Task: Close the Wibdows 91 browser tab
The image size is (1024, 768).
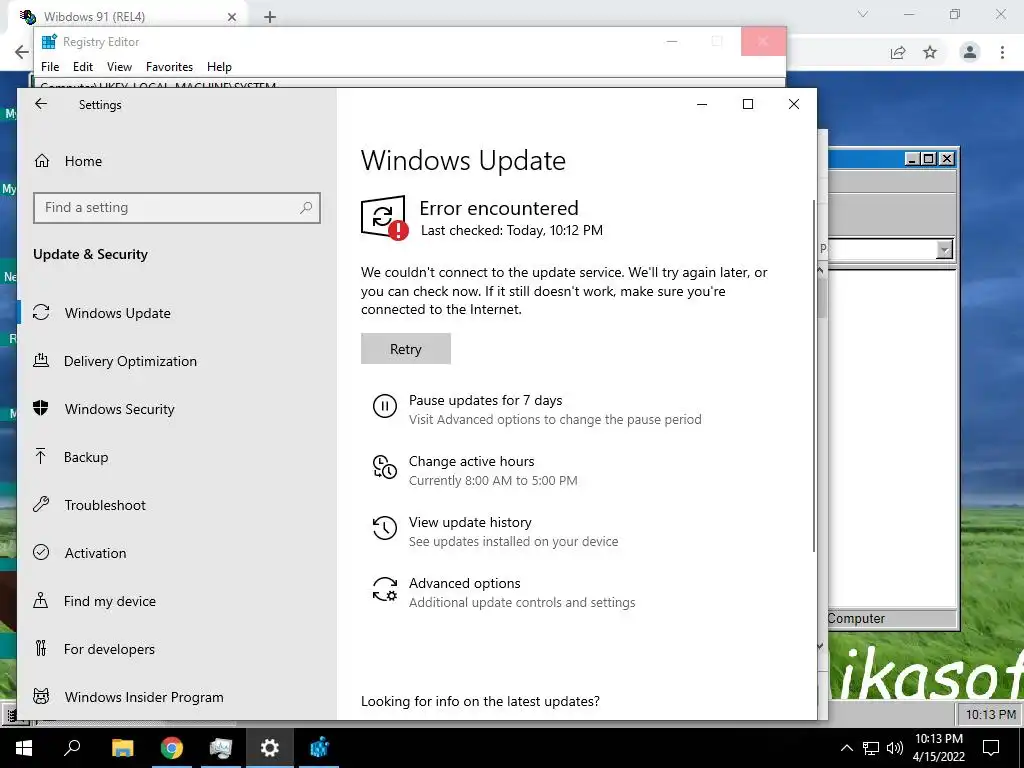Action: pyautogui.click(x=232, y=17)
